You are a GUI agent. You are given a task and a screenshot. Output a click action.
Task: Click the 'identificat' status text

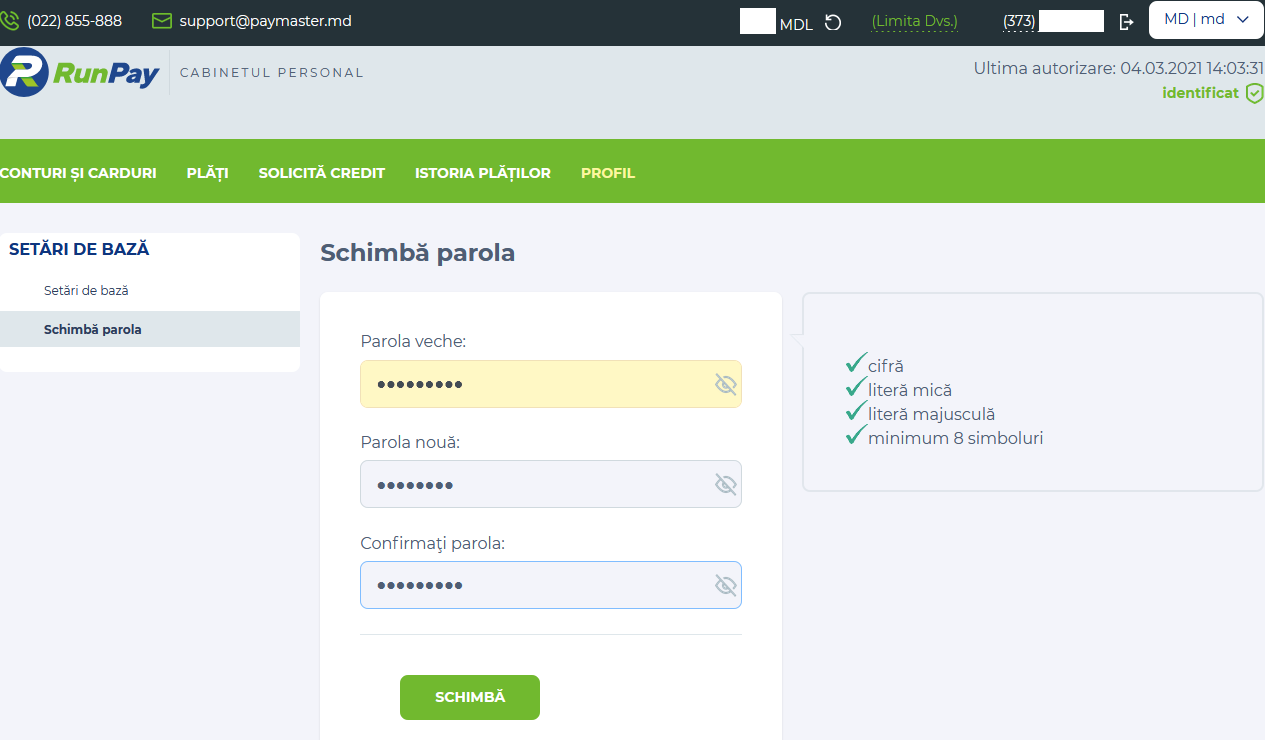pyautogui.click(x=1200, y=93)
